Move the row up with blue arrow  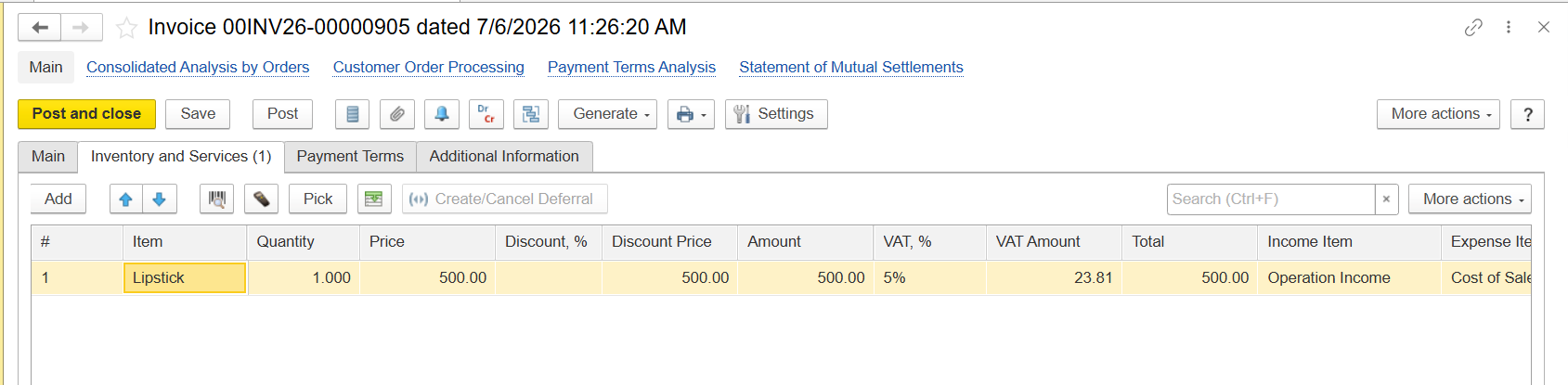tap(126, 199)
